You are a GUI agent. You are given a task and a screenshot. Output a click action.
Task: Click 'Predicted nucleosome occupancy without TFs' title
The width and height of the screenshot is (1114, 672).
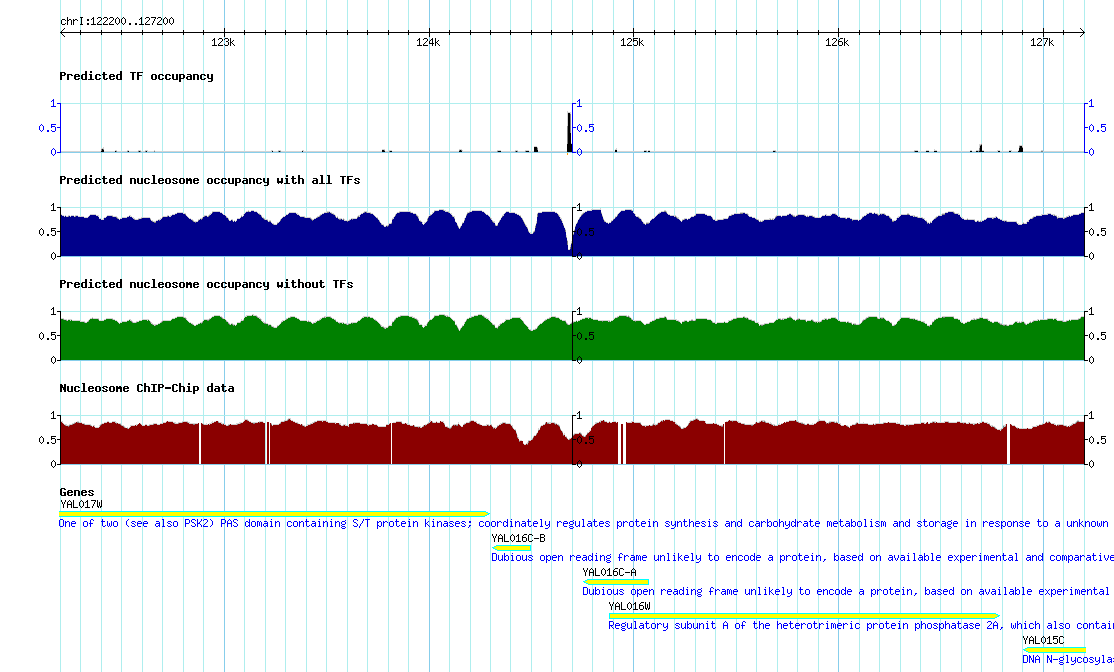click(x=206, y=284)
